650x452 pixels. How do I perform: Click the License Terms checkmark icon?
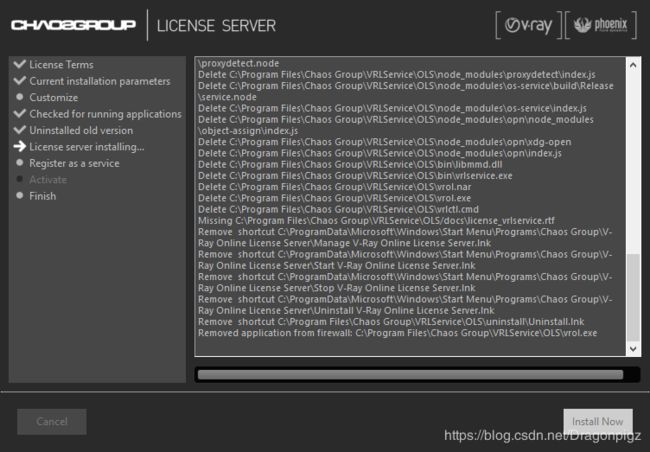18,65
